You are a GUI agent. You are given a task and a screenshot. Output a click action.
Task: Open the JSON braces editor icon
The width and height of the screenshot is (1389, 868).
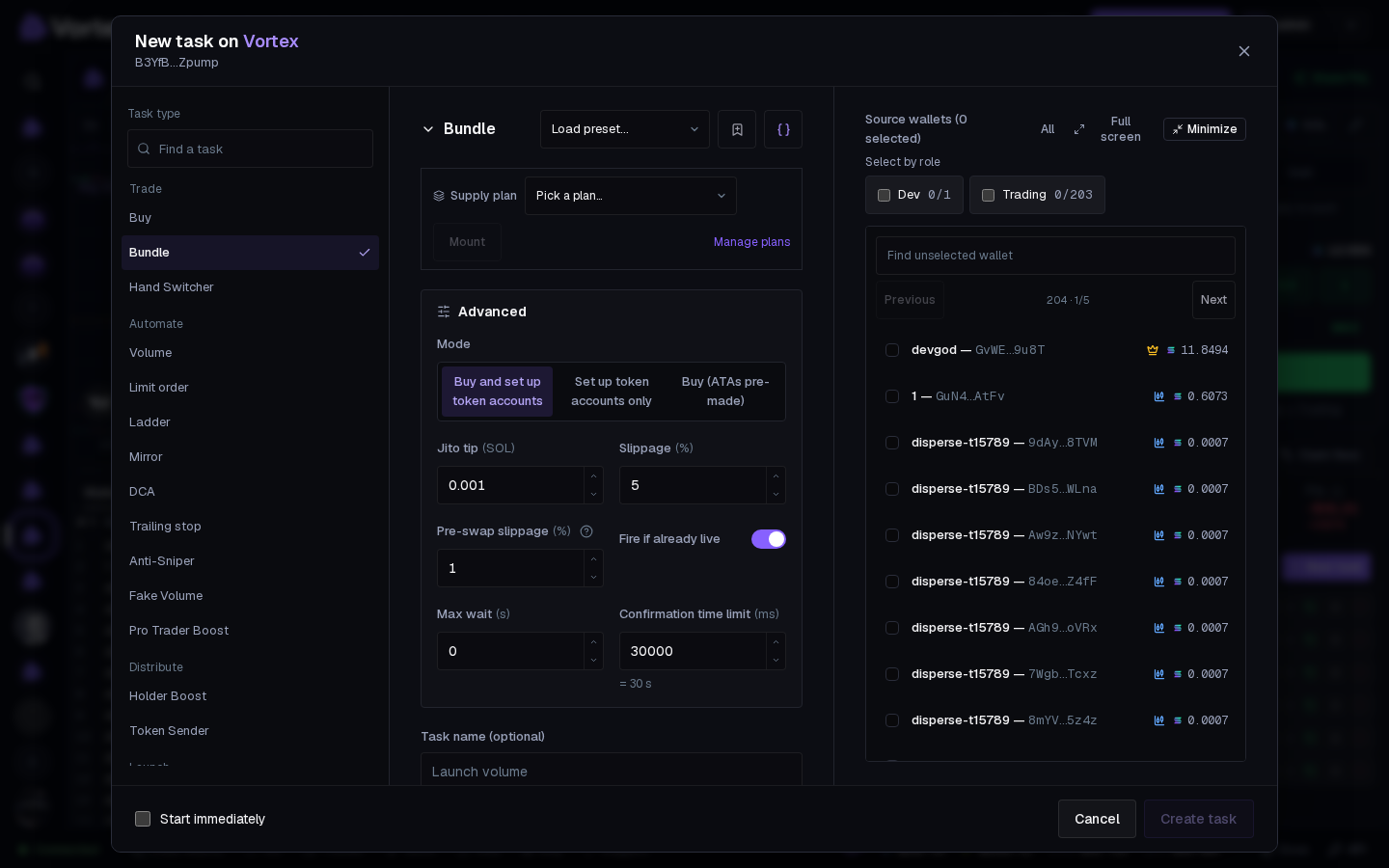coord(783,129)
